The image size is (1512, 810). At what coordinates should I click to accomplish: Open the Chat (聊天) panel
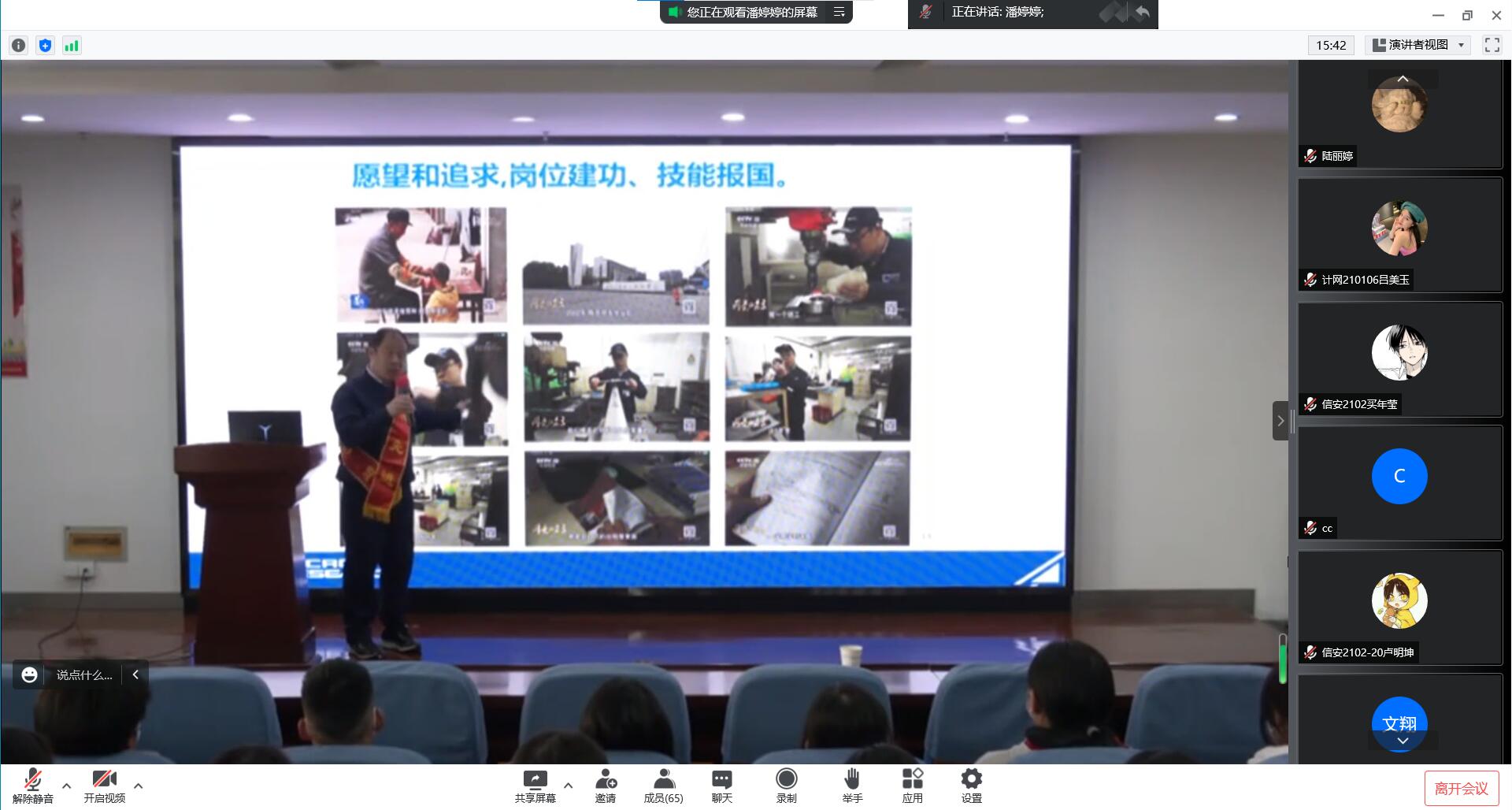[721, 786]
